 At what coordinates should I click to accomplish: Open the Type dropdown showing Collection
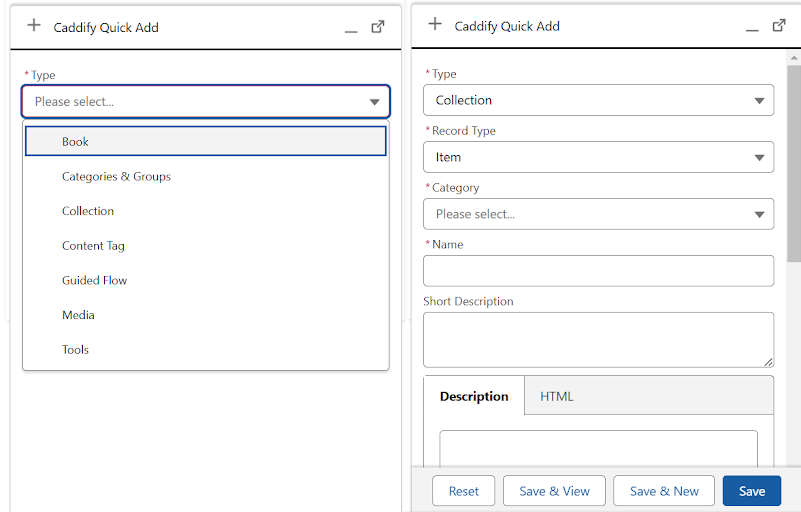598,100
